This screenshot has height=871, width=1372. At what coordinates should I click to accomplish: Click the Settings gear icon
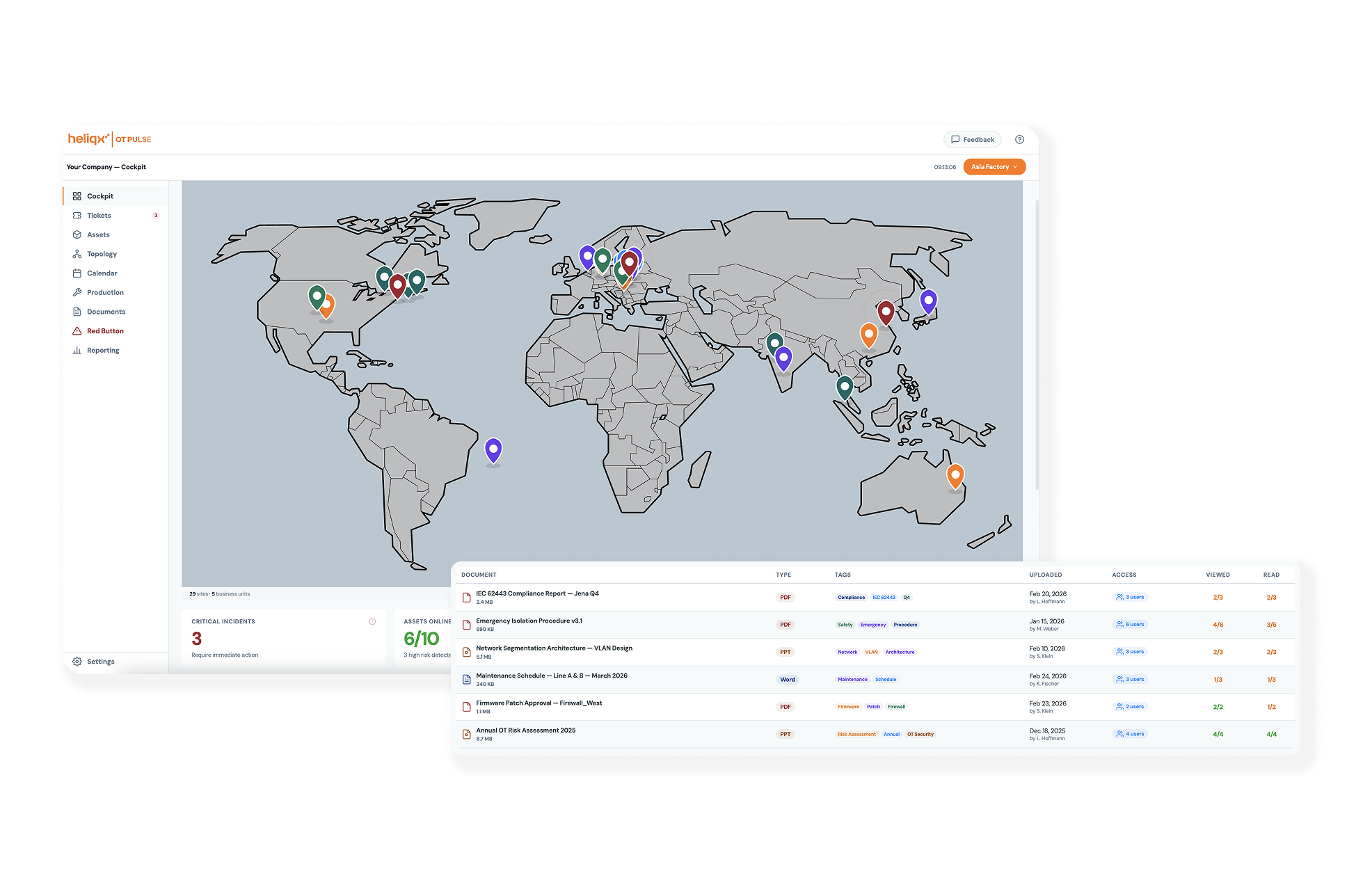pos(77,661)
